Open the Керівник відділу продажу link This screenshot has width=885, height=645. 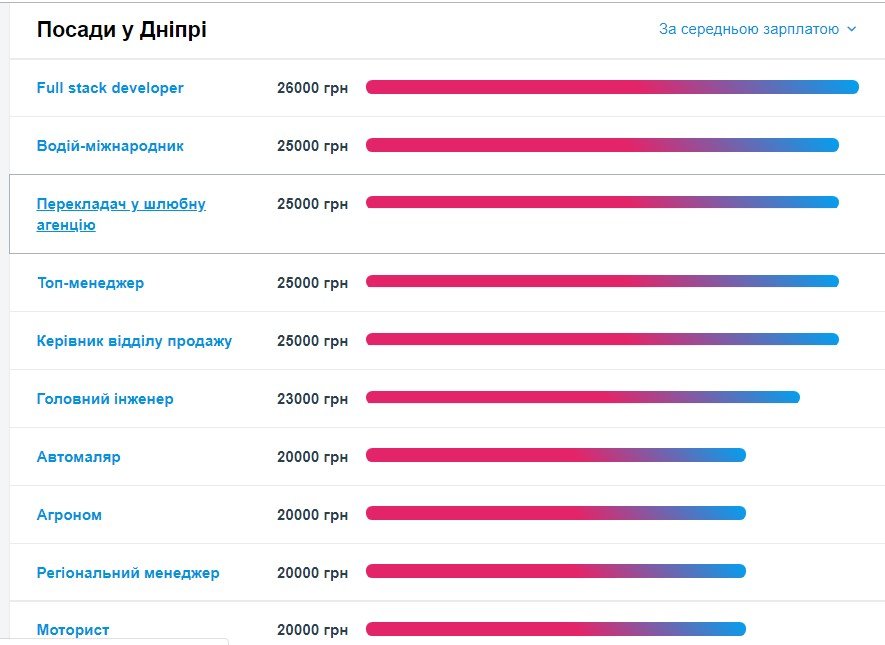pos(134,341)
